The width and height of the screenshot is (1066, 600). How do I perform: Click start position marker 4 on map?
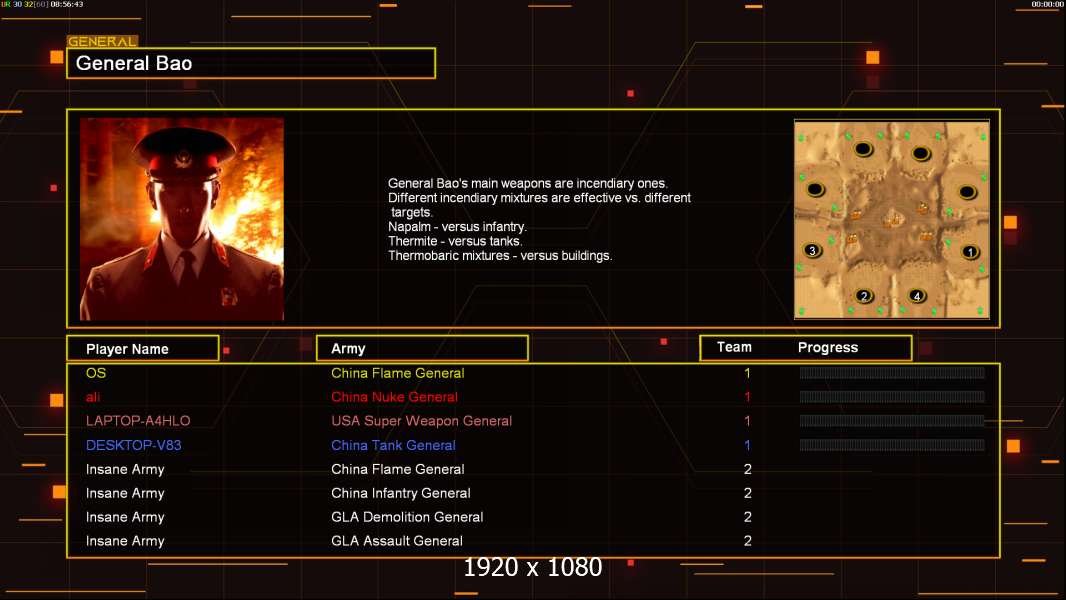[917, 296]
